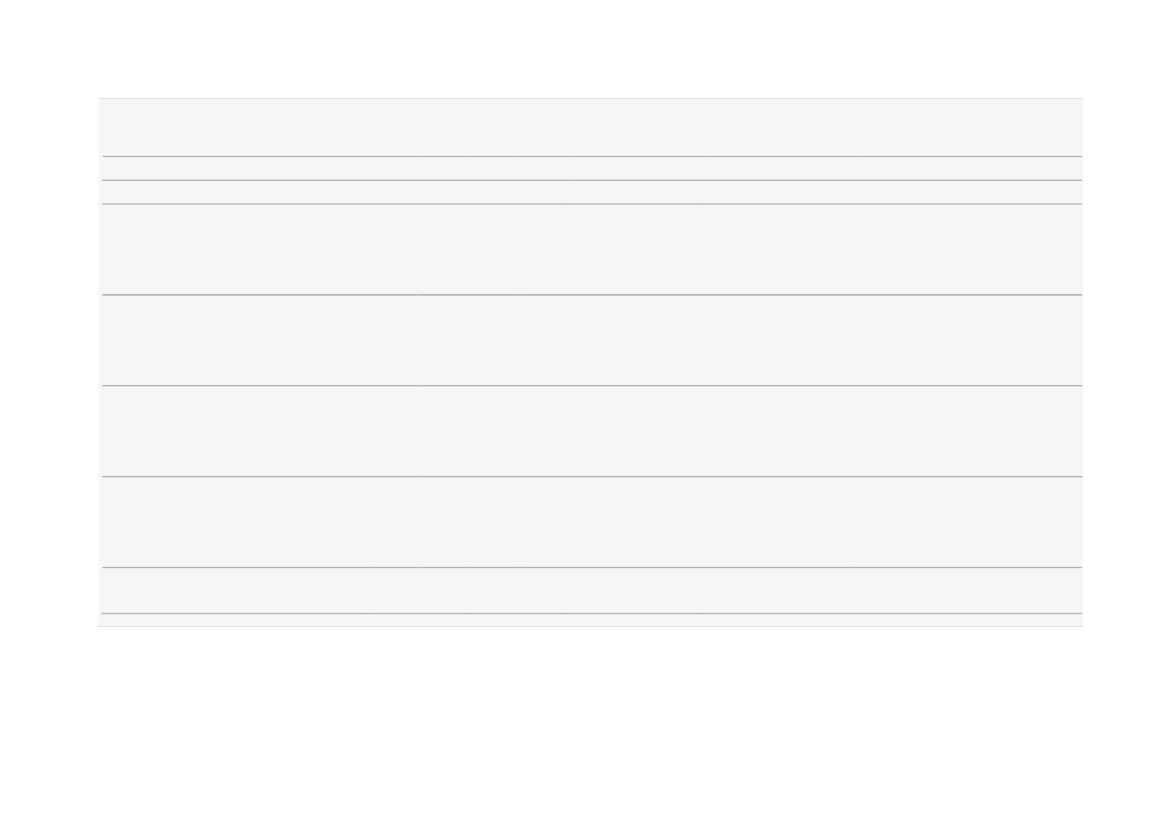
Task: Click the blank header area of the table
Action: (591, 128)
